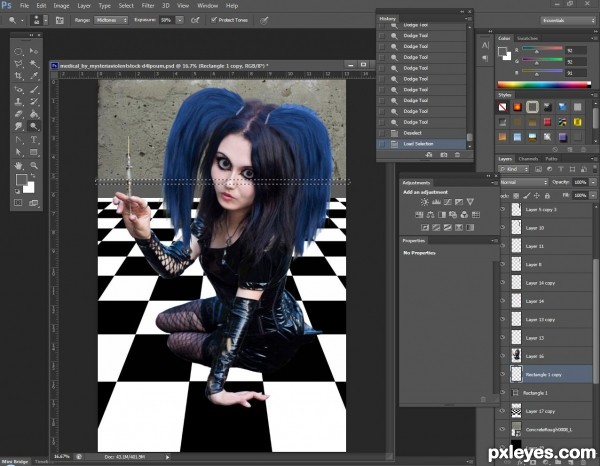Toggle the Protect Tones checkbox

click(214, 20)
